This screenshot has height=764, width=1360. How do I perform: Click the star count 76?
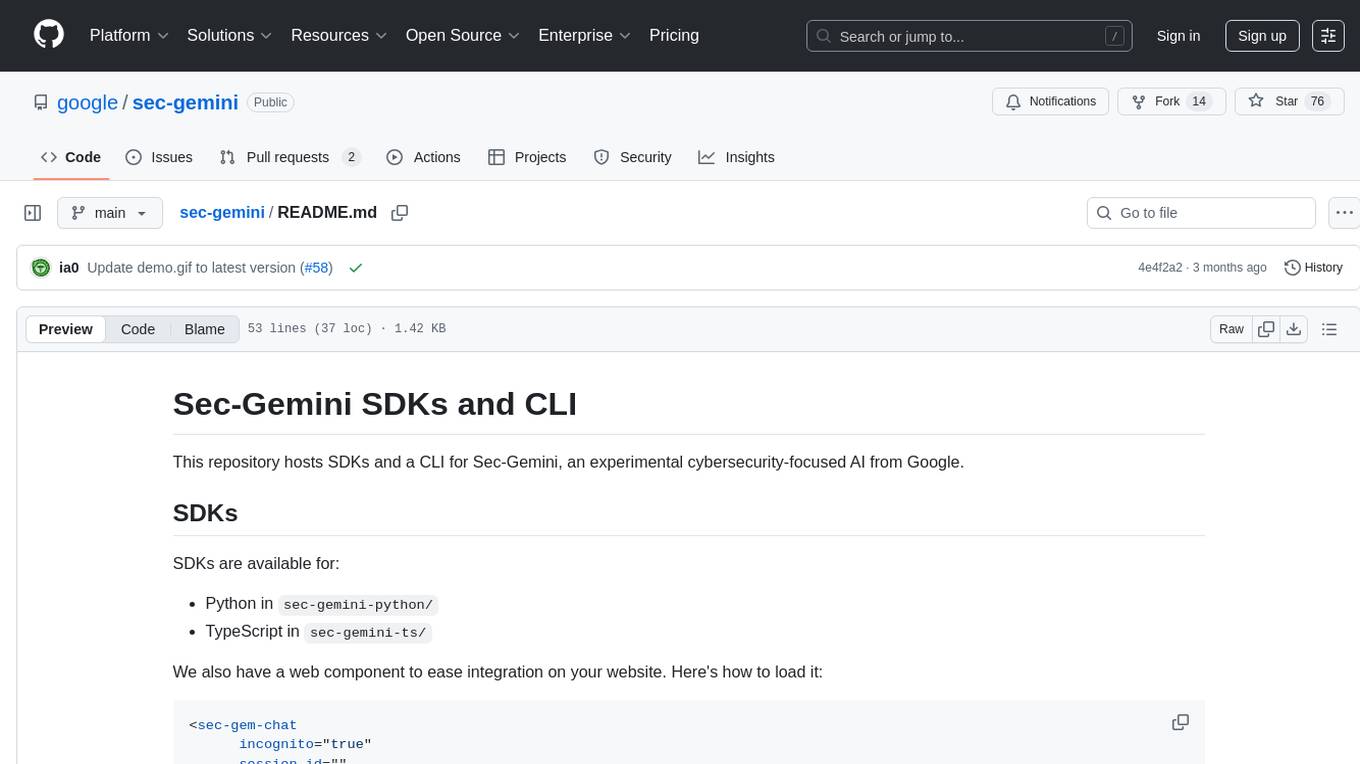[1317, 101]
